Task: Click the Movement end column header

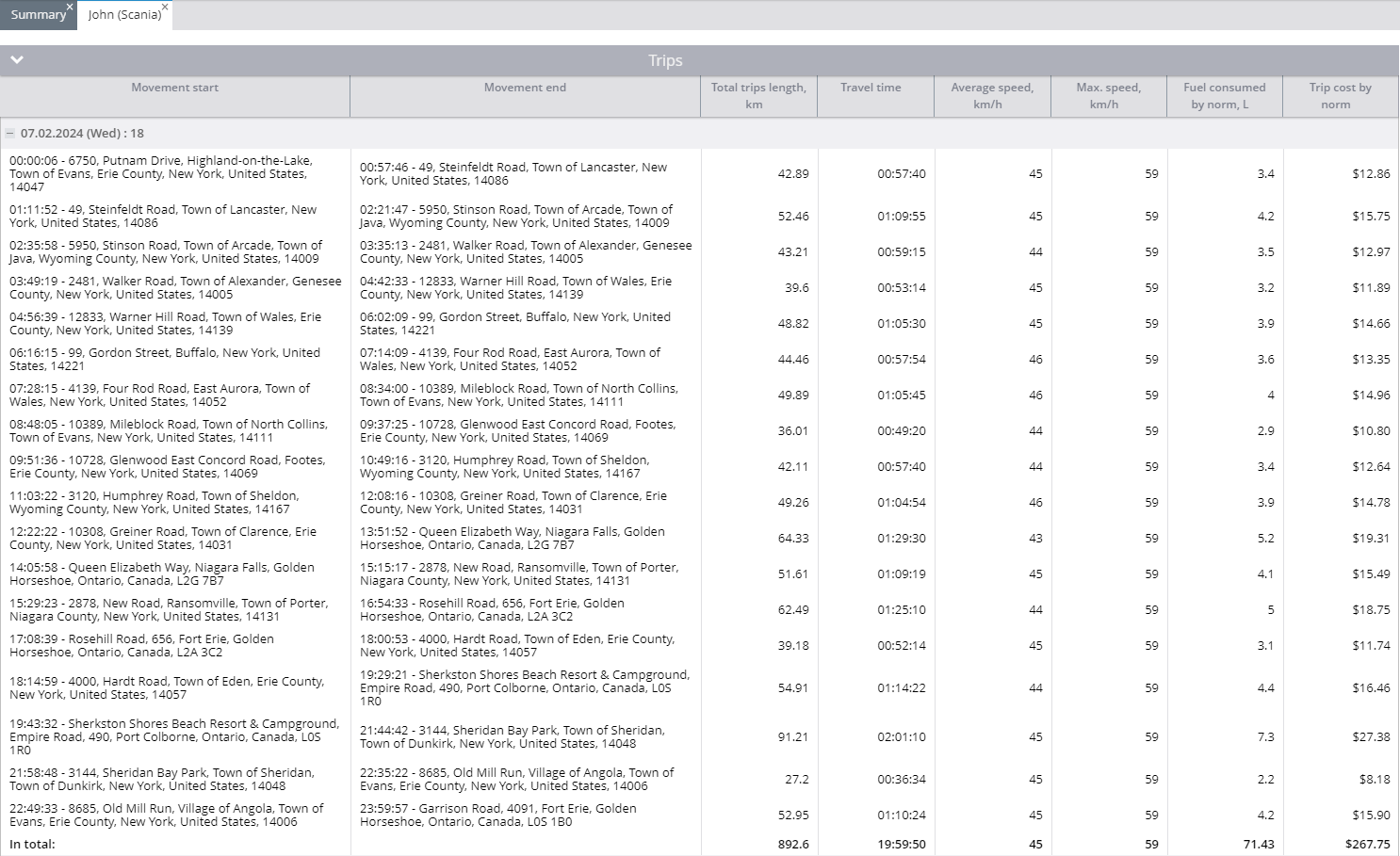Action: (x=525, y=88)
